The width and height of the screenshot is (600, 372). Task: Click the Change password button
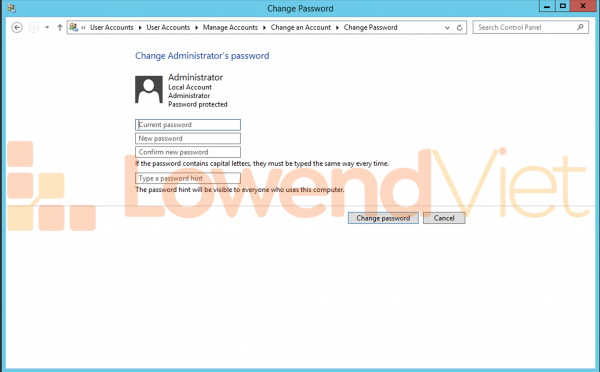pos(383,218)
